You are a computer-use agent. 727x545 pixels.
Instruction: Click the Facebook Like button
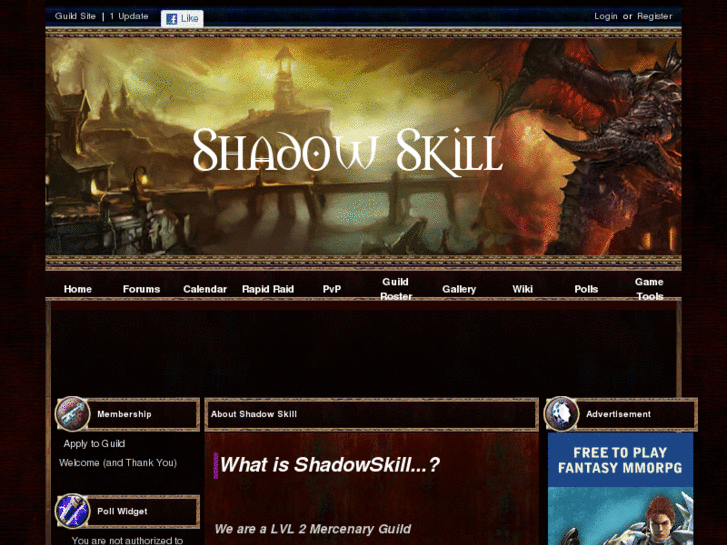pos(182,19)
